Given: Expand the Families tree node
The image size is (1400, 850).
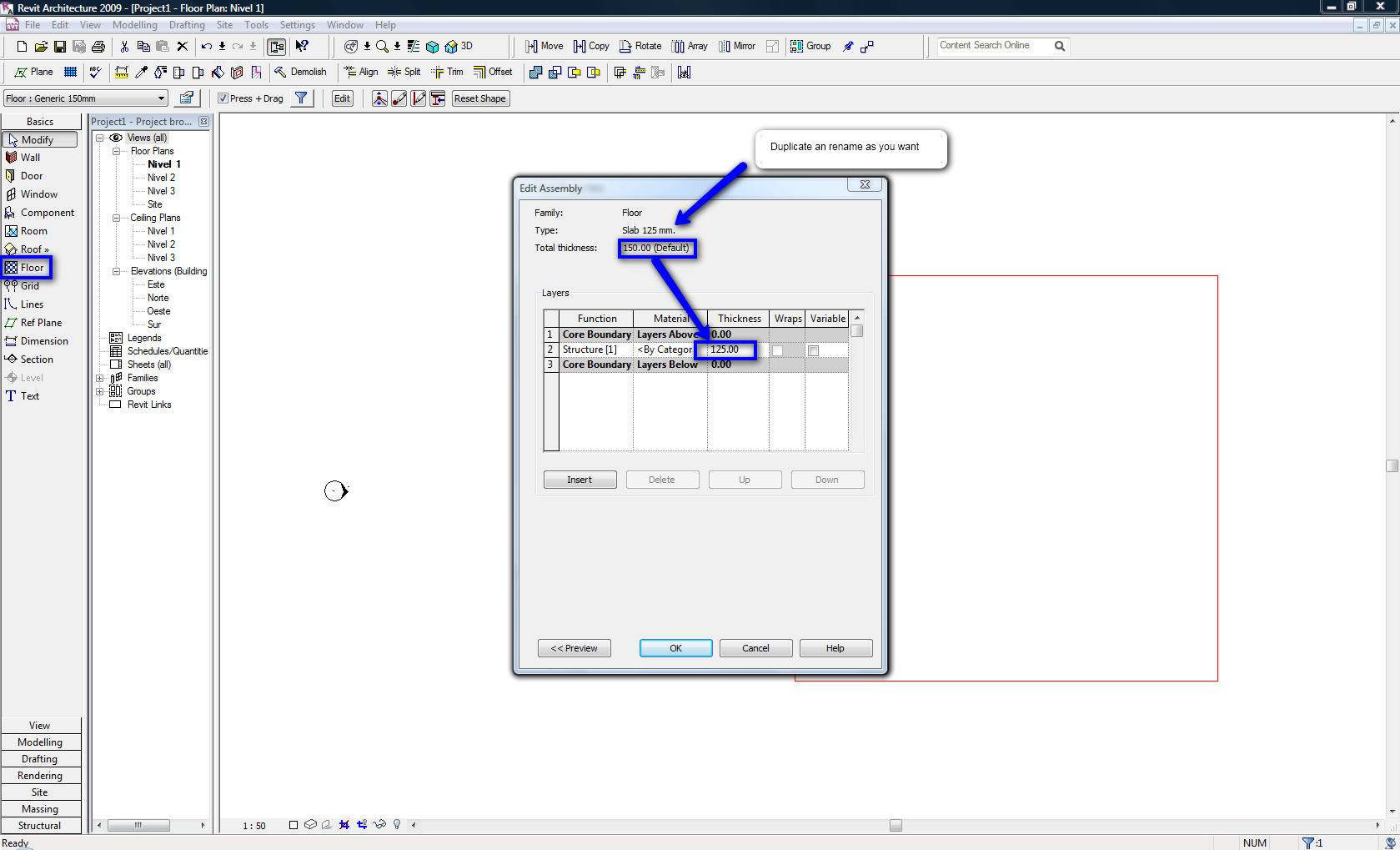Looking at the screenshot, I should point(100,378).
